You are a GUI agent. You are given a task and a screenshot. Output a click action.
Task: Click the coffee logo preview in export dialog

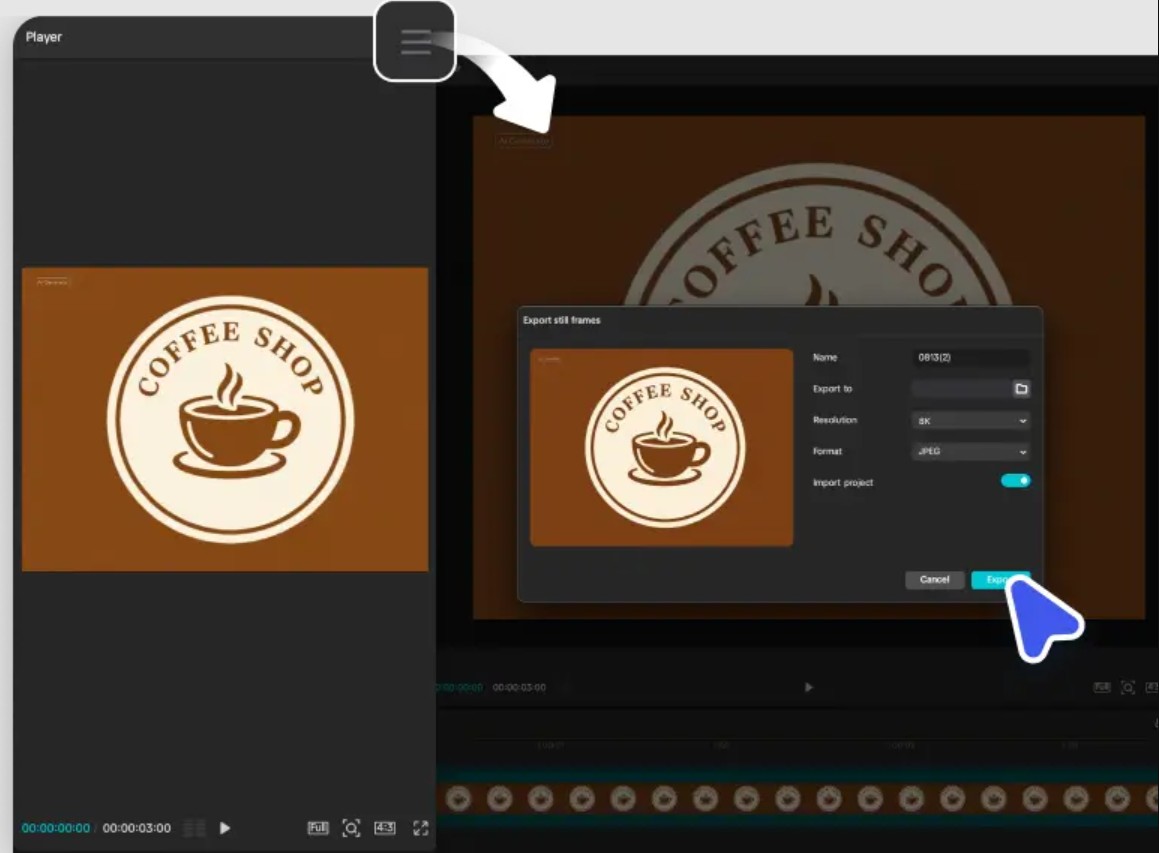(661, 447)
